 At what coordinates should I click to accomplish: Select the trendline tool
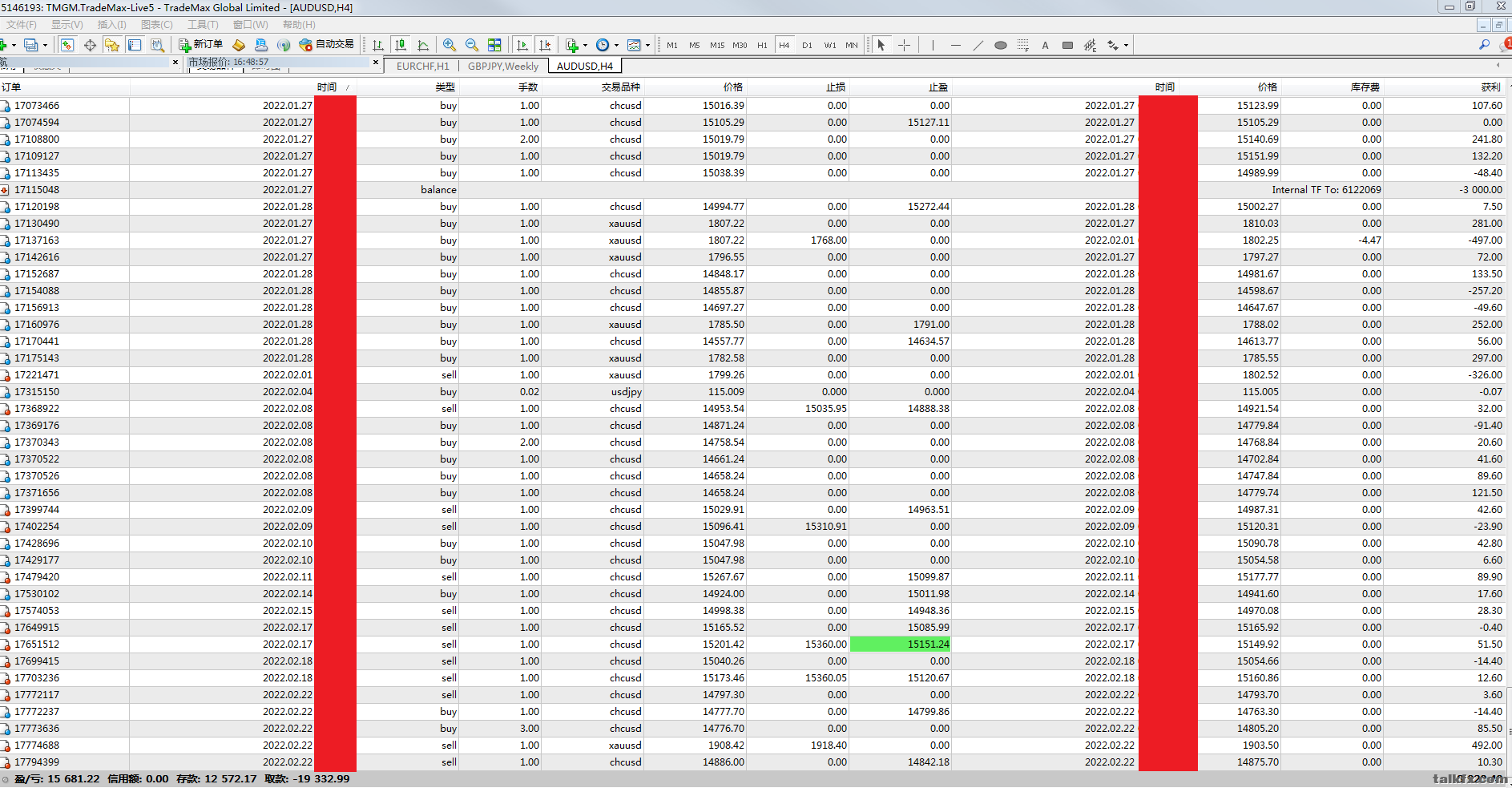coord(978,45)
